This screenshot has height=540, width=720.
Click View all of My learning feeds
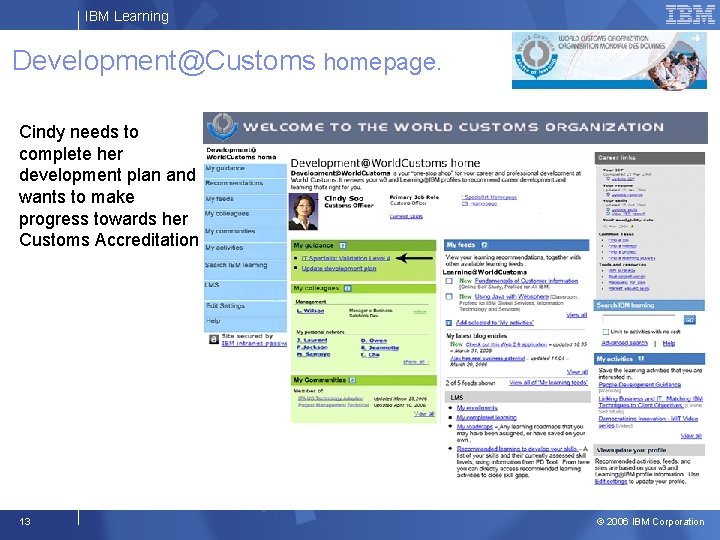(x=548, y=383)
